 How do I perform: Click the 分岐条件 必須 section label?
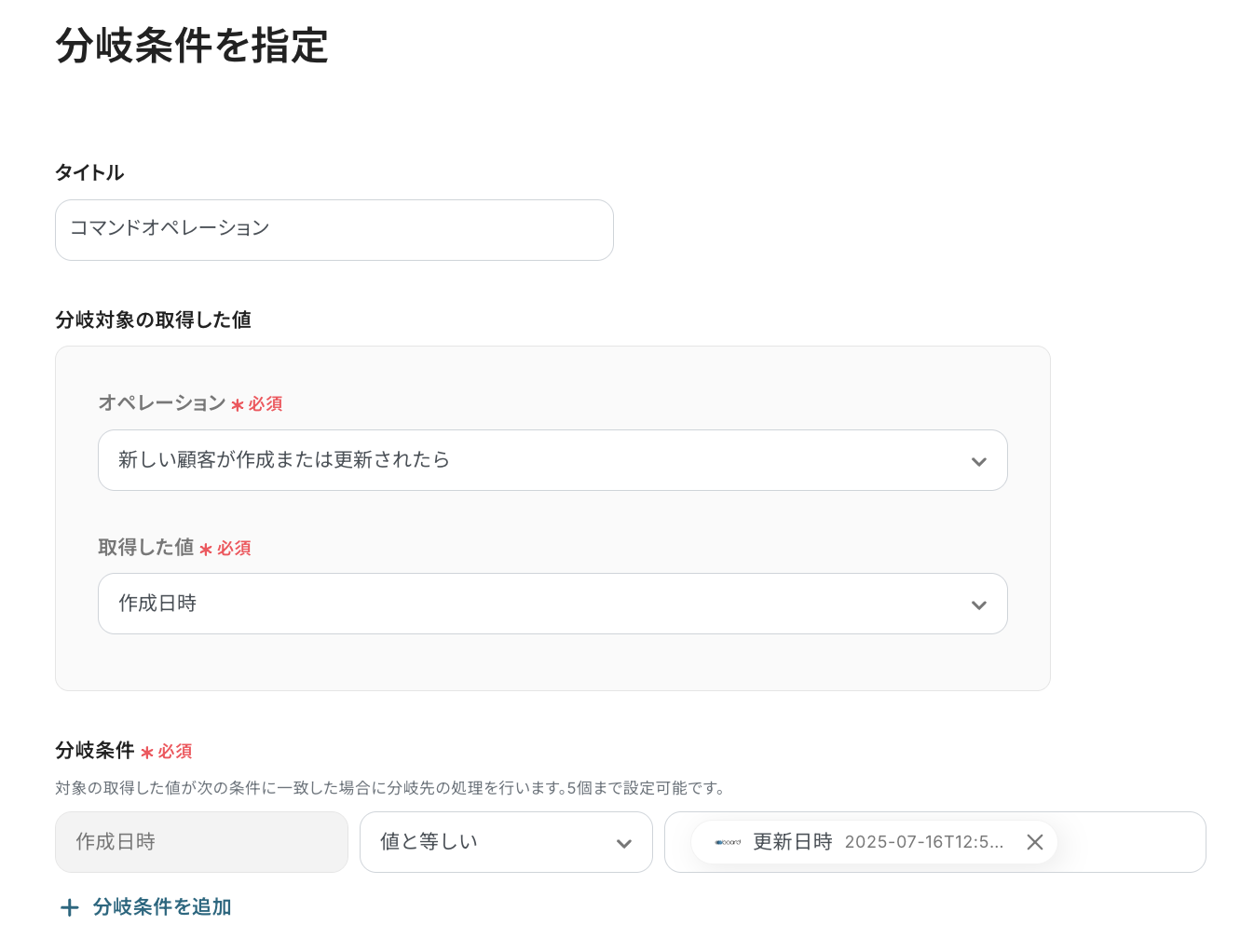(x=123, y=751)
